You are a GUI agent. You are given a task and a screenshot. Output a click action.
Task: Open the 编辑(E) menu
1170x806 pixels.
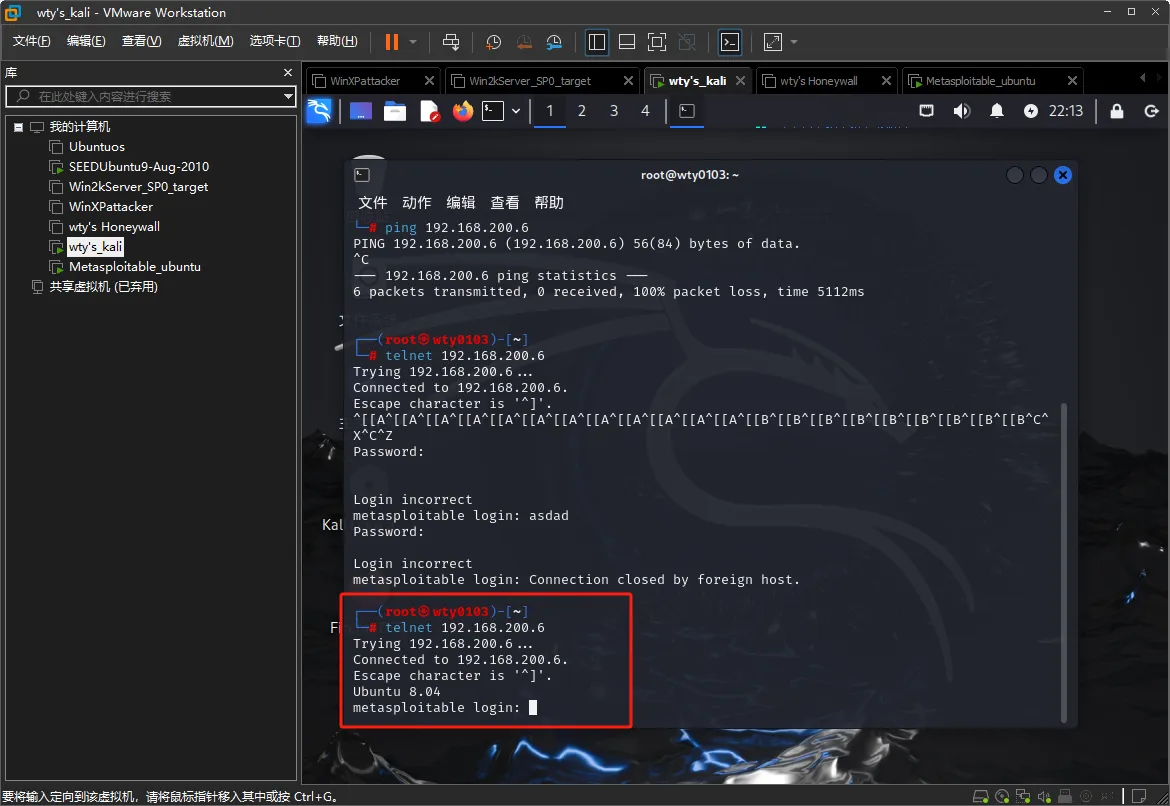coord(86,41)
